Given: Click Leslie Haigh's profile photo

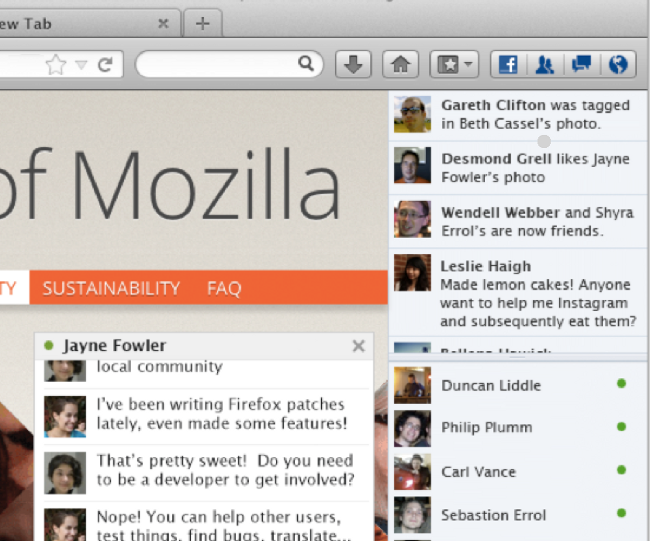Looking at the screenshot, I should (412, 272).
